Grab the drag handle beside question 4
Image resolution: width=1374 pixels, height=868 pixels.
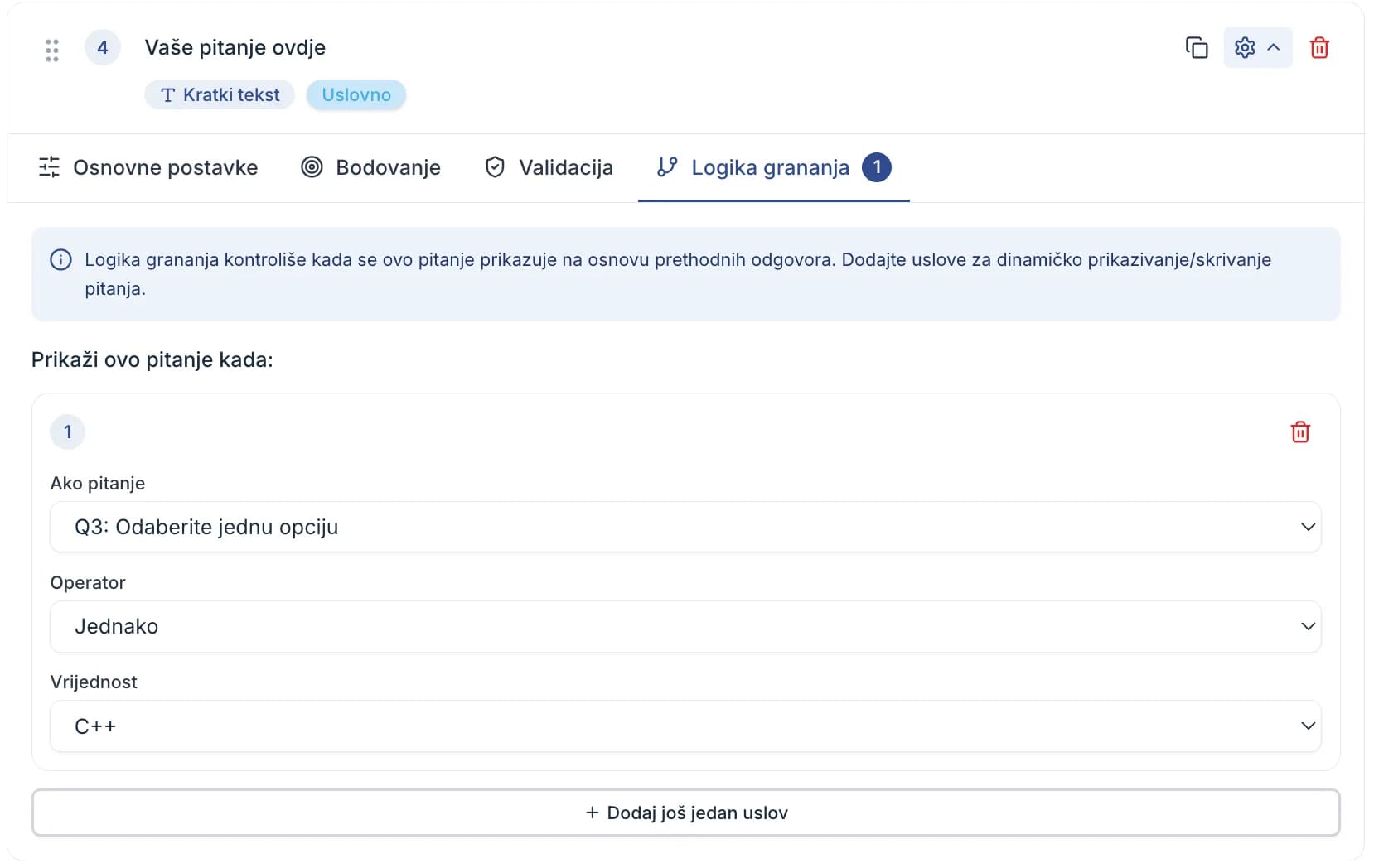(x=52, y=50)
